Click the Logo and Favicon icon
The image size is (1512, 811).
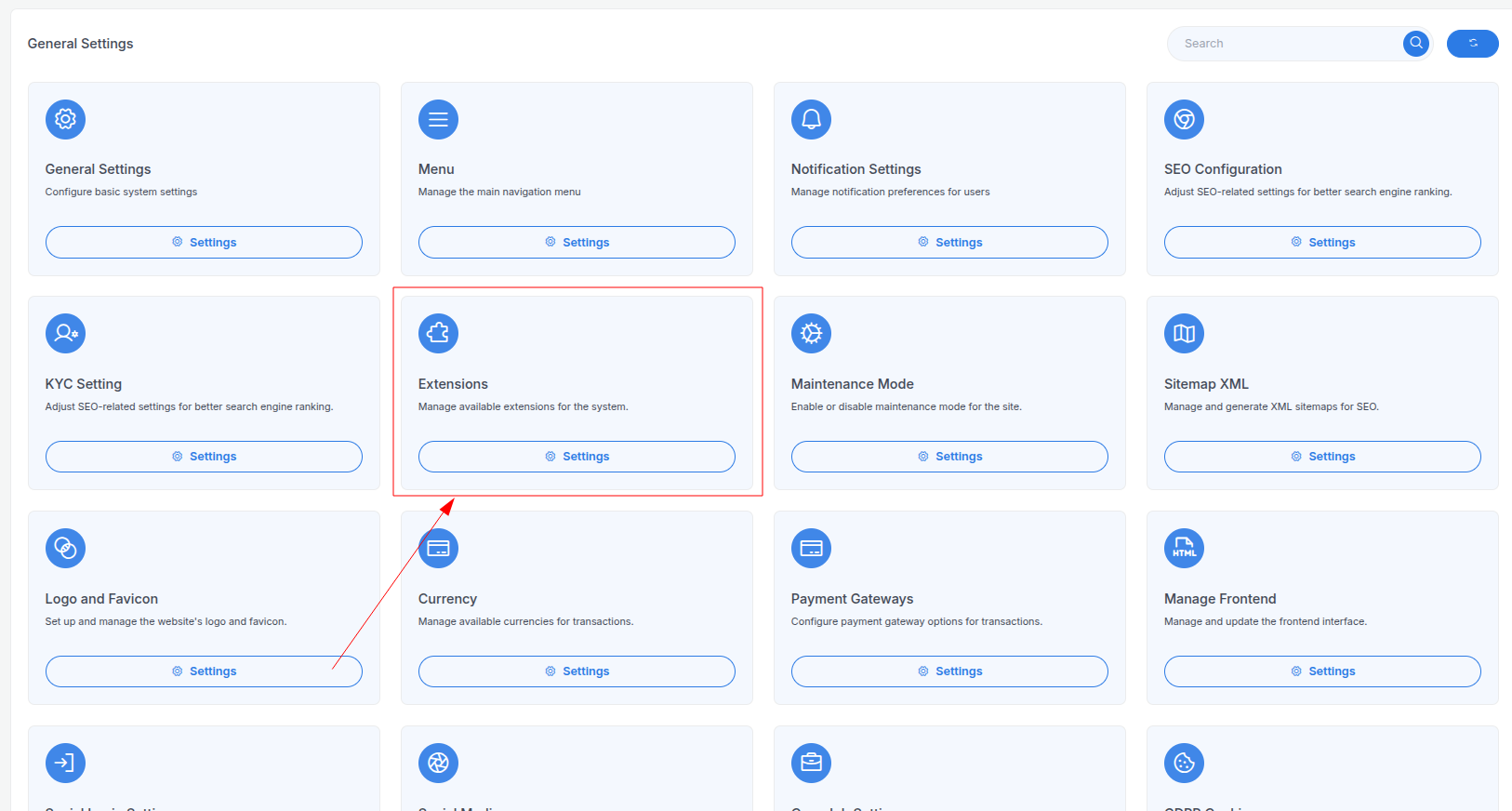pos(65,548)
